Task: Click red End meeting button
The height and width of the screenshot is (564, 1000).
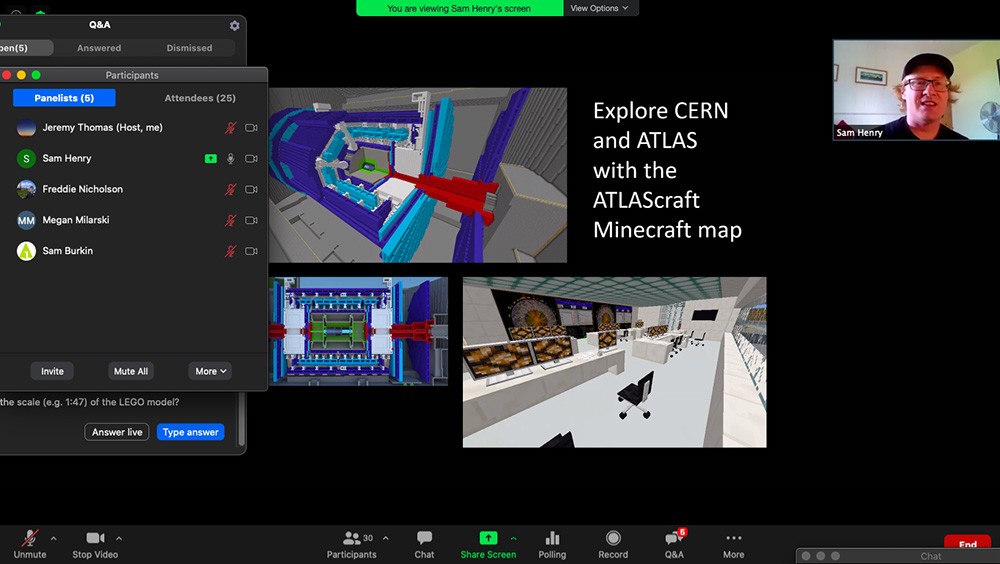Action: (x=967, y=544)
